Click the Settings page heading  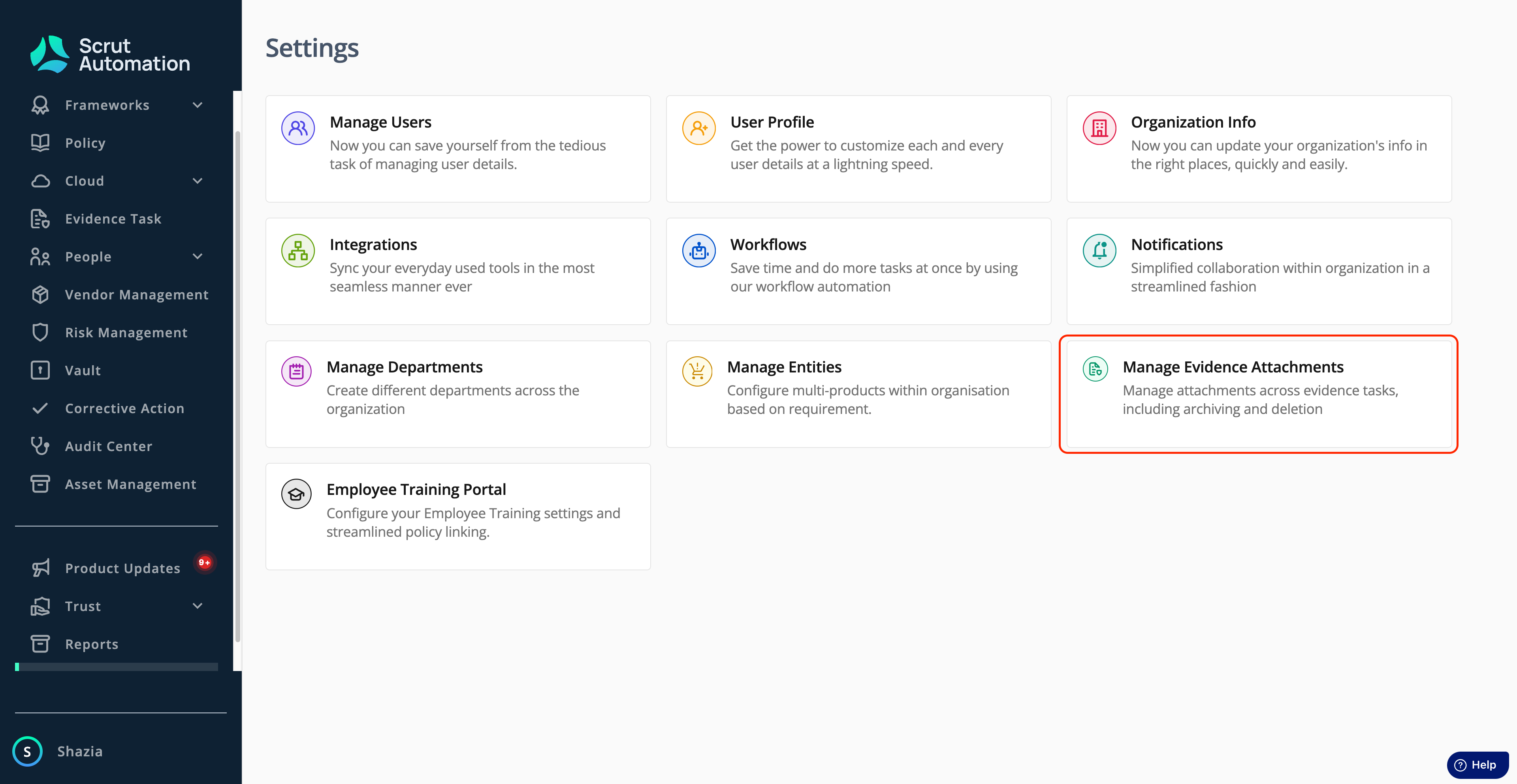(312, 48)
